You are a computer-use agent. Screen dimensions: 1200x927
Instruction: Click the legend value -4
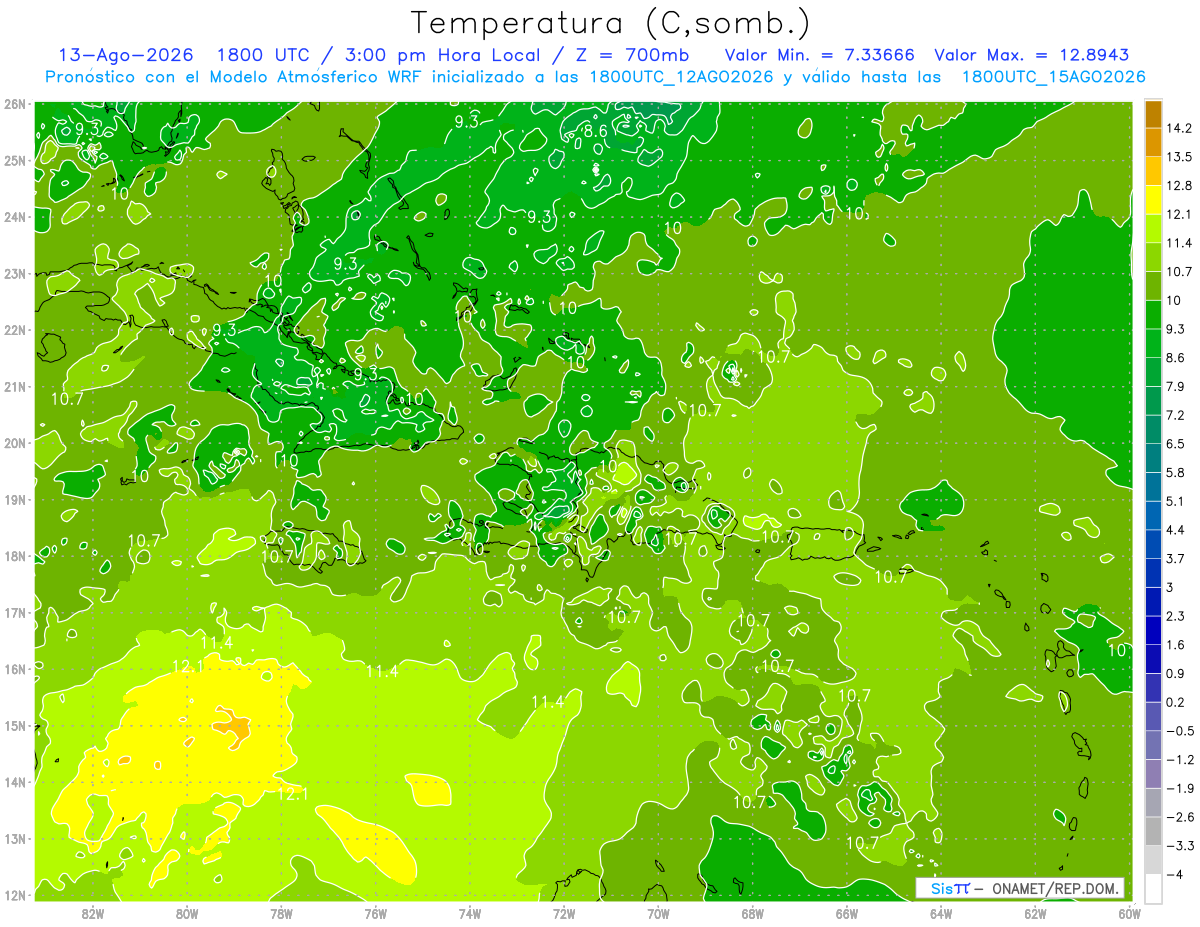(x=1174, y=875)
